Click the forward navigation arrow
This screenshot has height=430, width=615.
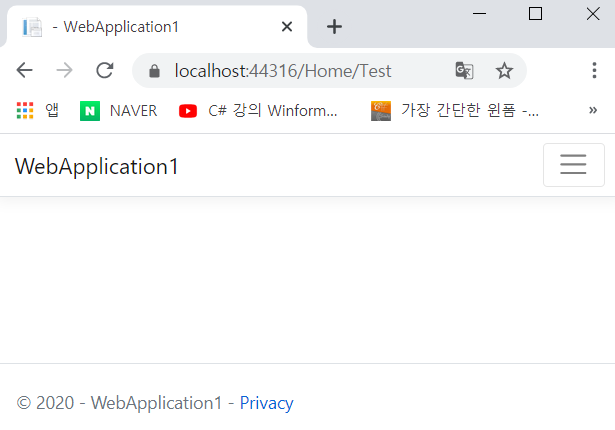(64, 71)
